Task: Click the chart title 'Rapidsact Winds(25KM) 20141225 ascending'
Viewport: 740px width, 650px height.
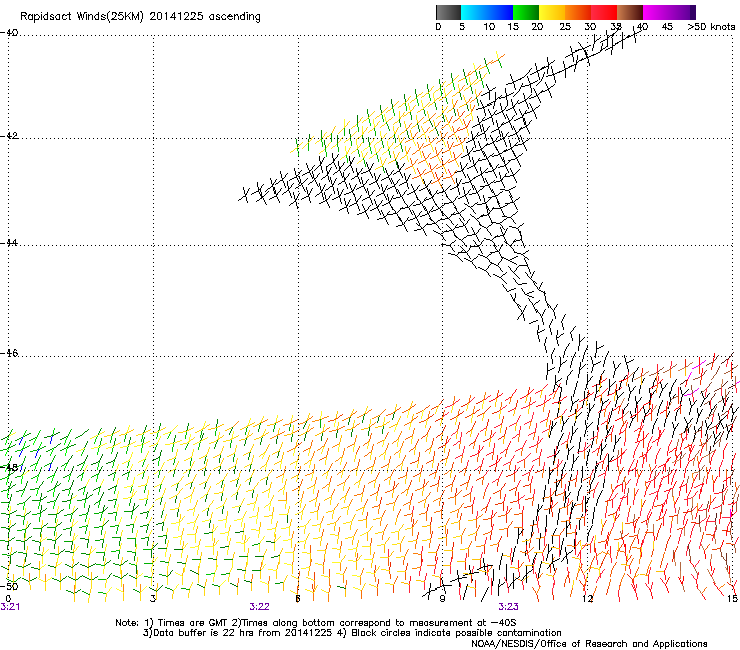Action: pos(140,17)
